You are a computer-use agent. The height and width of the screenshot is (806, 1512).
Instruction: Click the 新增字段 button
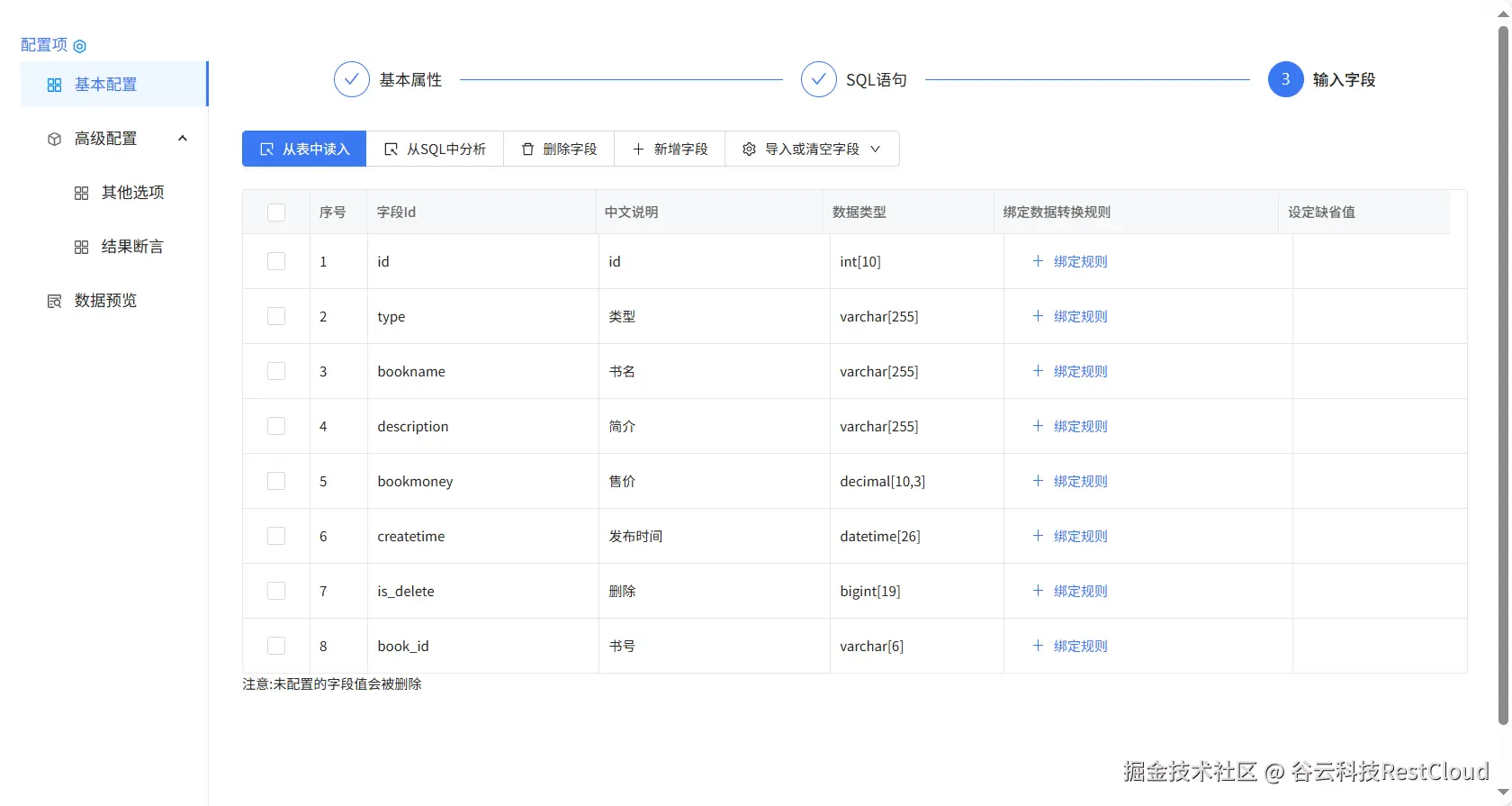670,149
